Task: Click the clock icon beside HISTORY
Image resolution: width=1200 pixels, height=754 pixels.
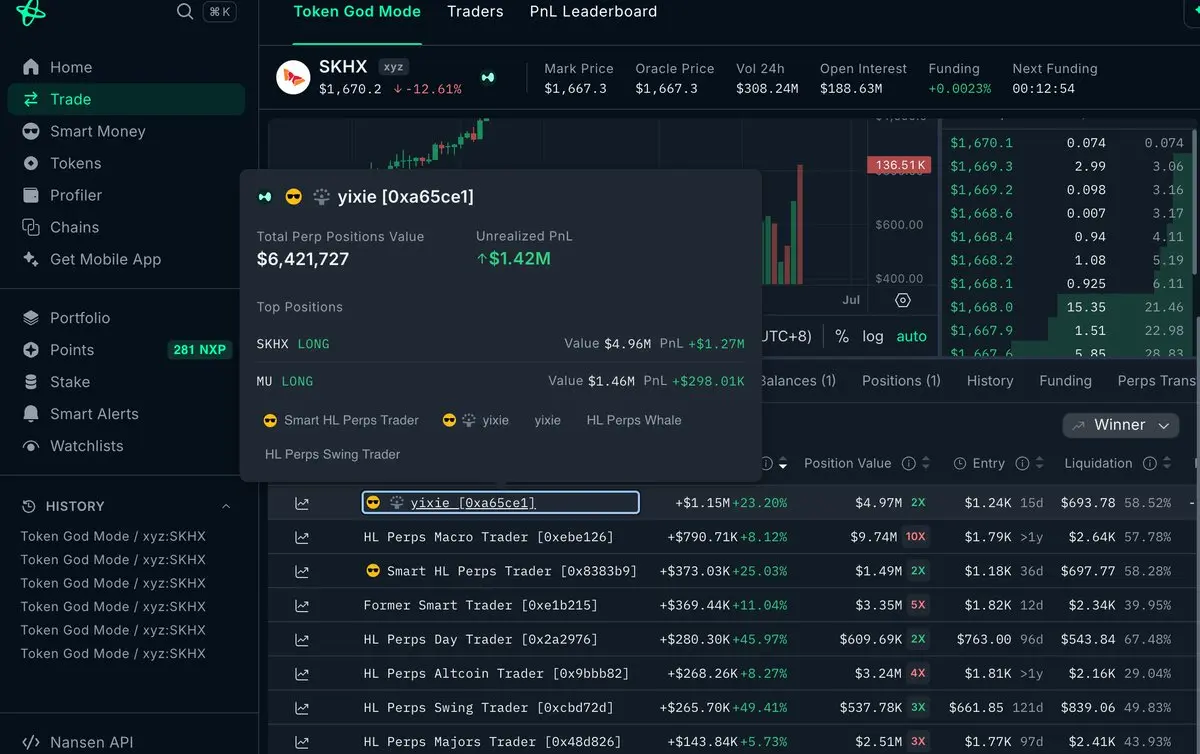Action: 28,506
